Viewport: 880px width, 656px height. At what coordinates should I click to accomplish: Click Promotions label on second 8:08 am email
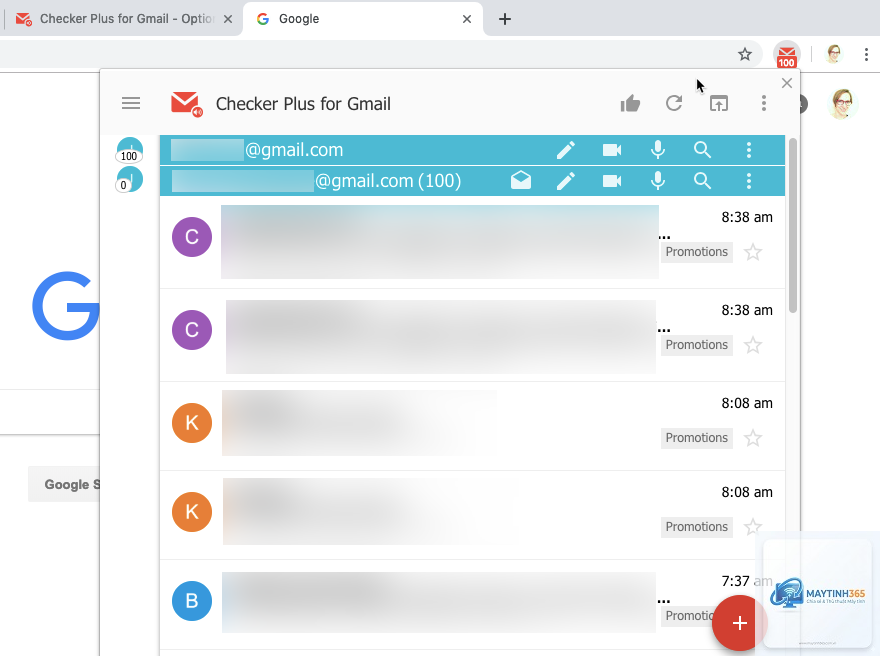click(696, 527)
